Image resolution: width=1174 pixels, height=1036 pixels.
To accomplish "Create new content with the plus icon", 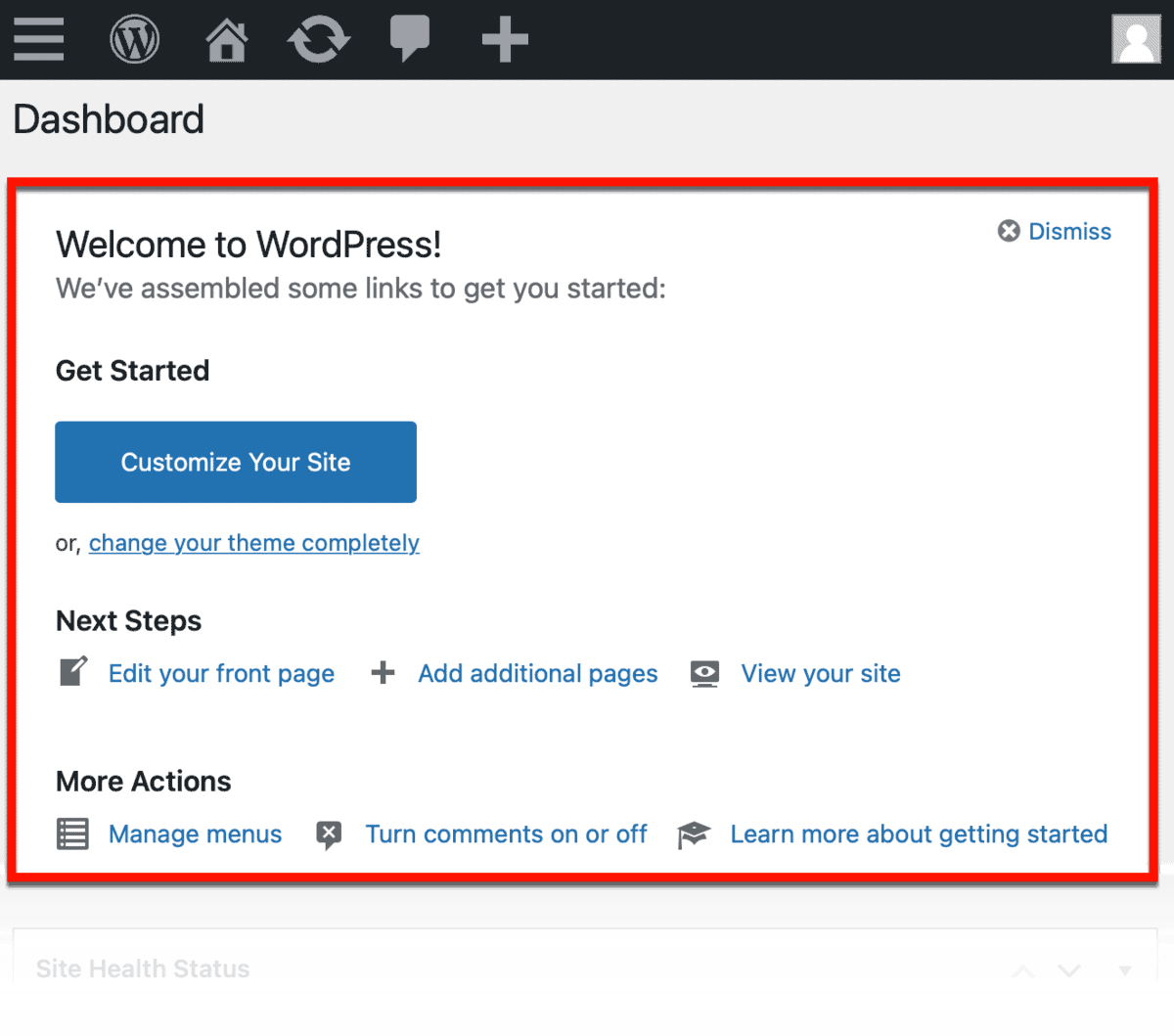I will (505, 39).
